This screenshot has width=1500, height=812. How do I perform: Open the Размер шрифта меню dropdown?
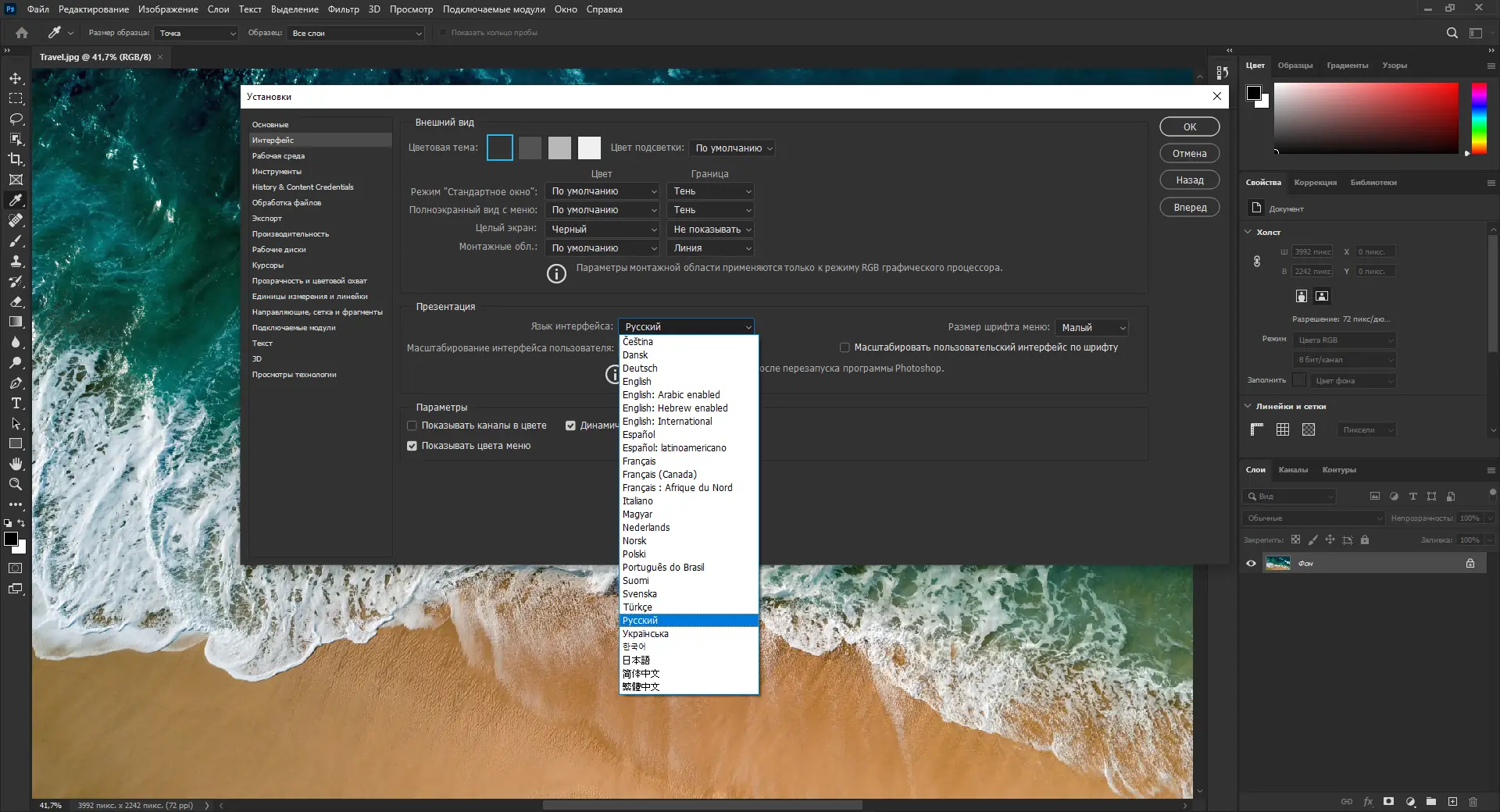coord(1092,328)
